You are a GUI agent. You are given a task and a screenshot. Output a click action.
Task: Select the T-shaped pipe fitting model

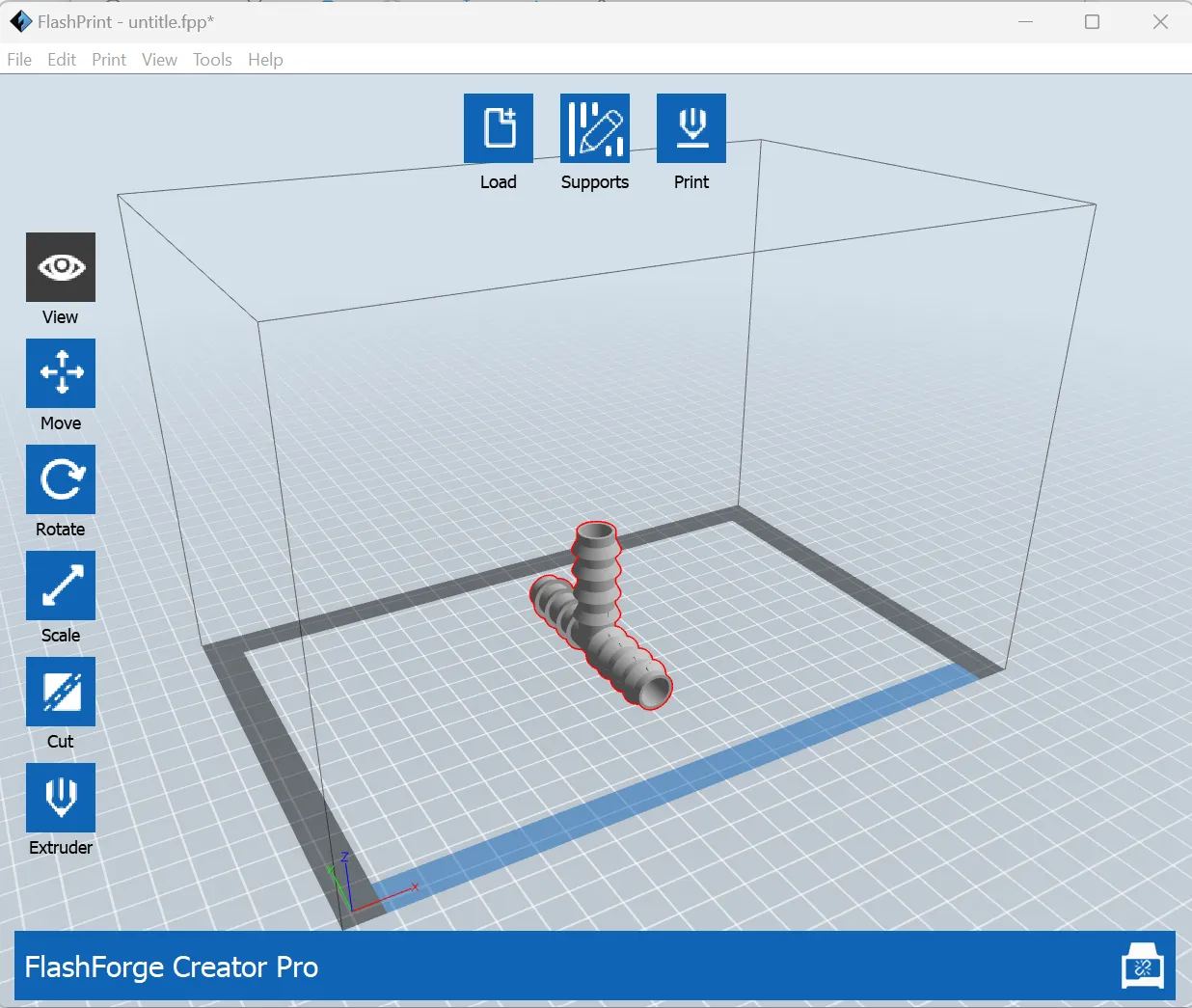point(600,617)
